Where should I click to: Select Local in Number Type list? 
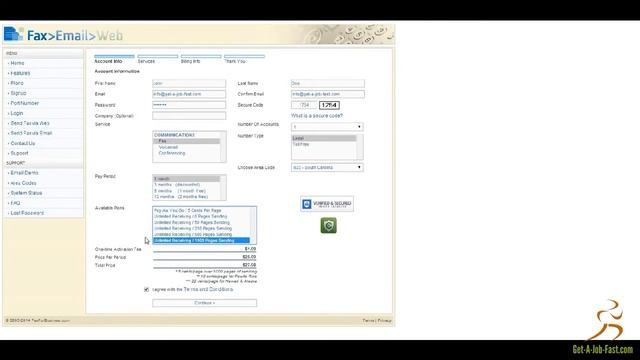point(324,138)
